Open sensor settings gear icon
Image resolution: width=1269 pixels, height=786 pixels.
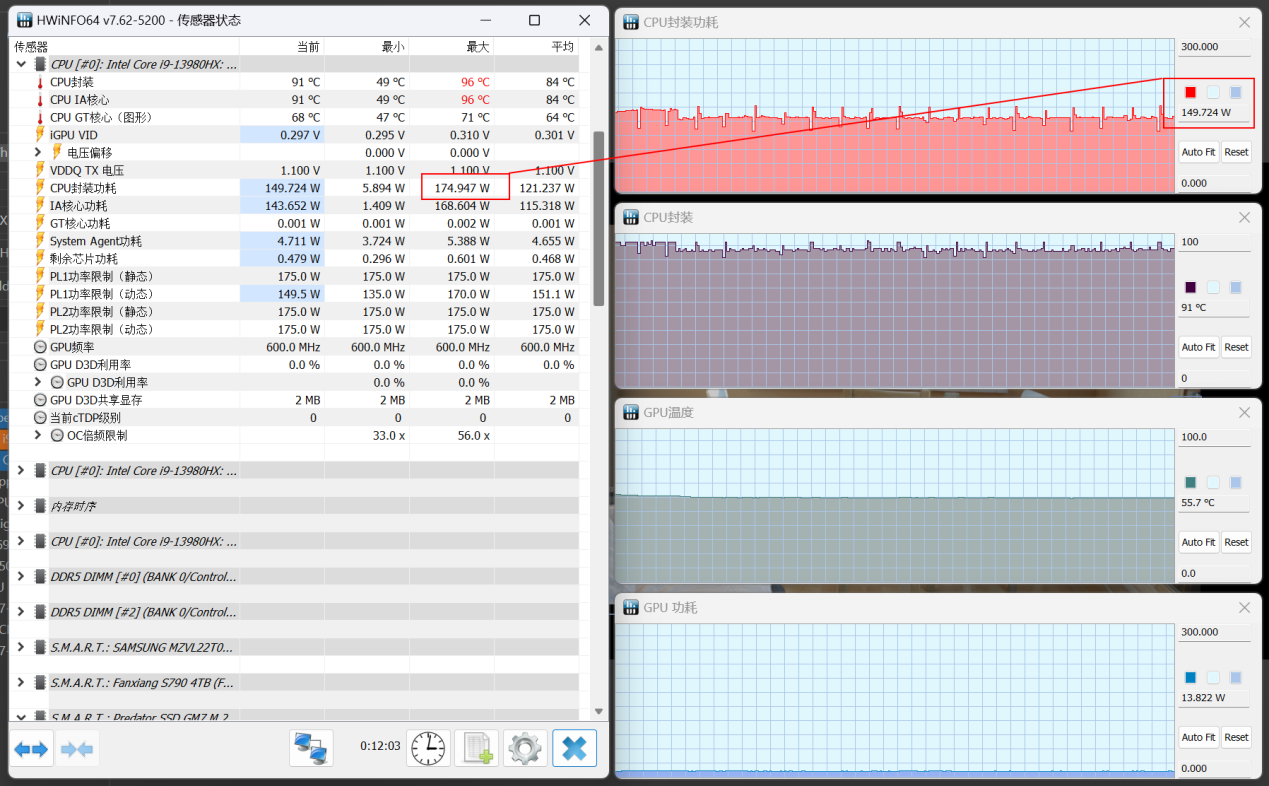[x=525, y=748]
